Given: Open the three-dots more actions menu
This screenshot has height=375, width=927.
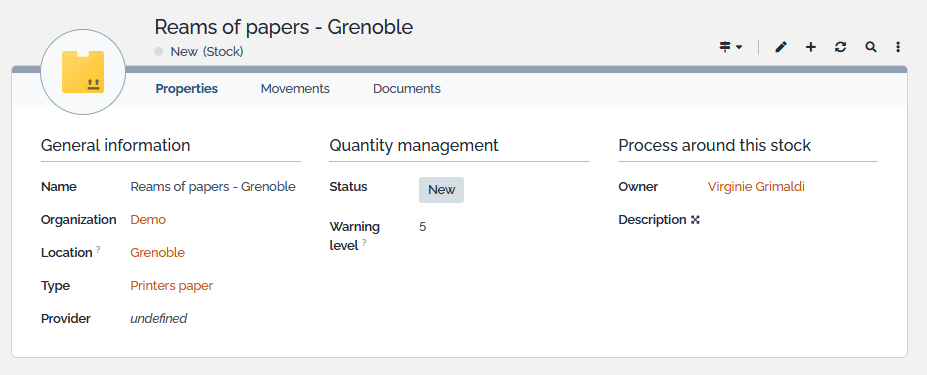Looking at the screenshot, I should pos(898,47).
